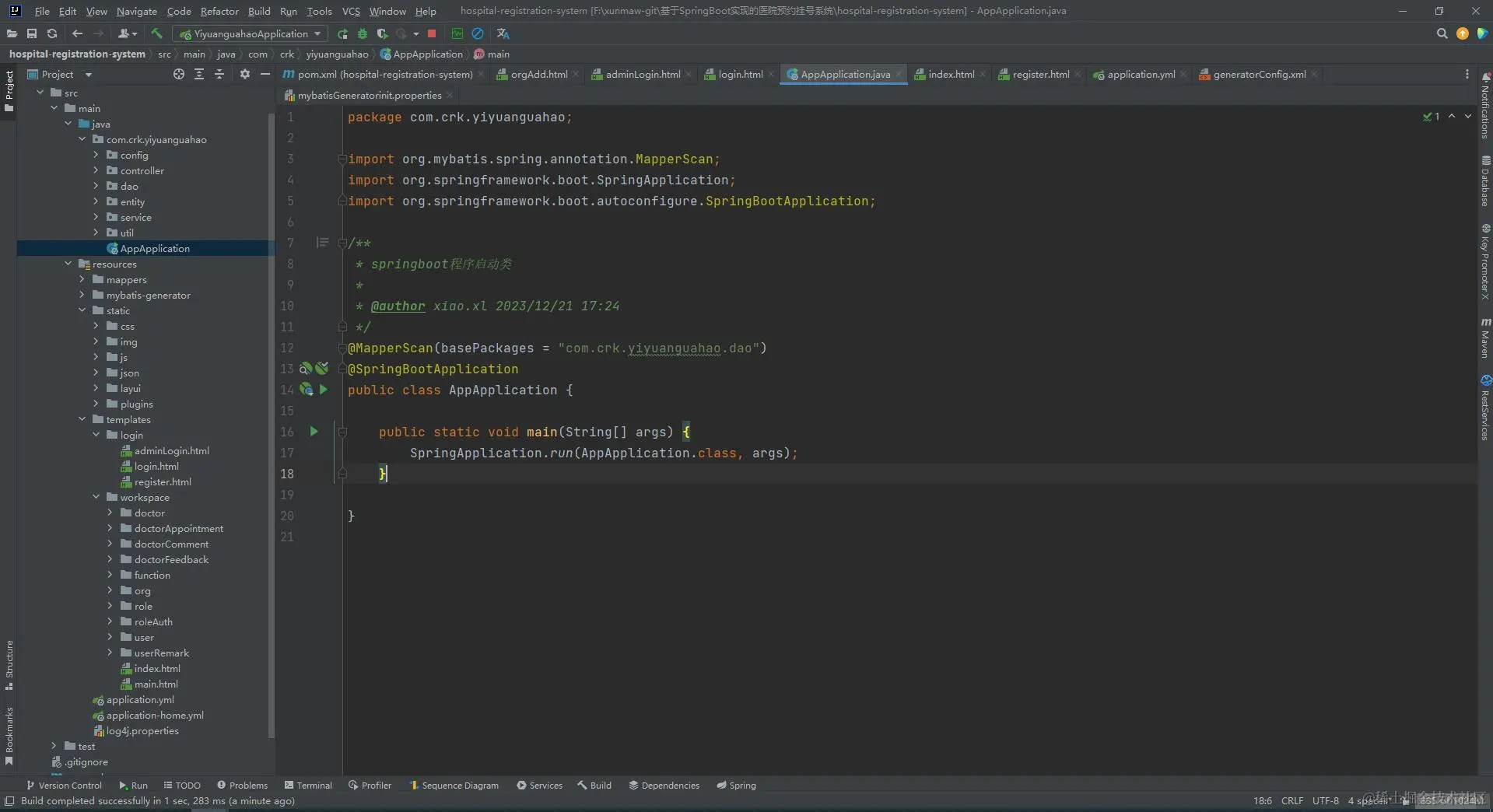The height and width of the screenshot is (812, 1493).
Task: Collapse the com.crk.yiyuanguahao package
Action: (x=82, y=139)
